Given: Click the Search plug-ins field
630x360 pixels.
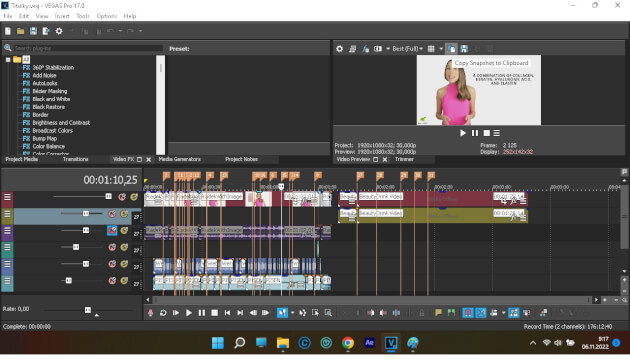Looking at the screenshot, I should tap(88, 48).
